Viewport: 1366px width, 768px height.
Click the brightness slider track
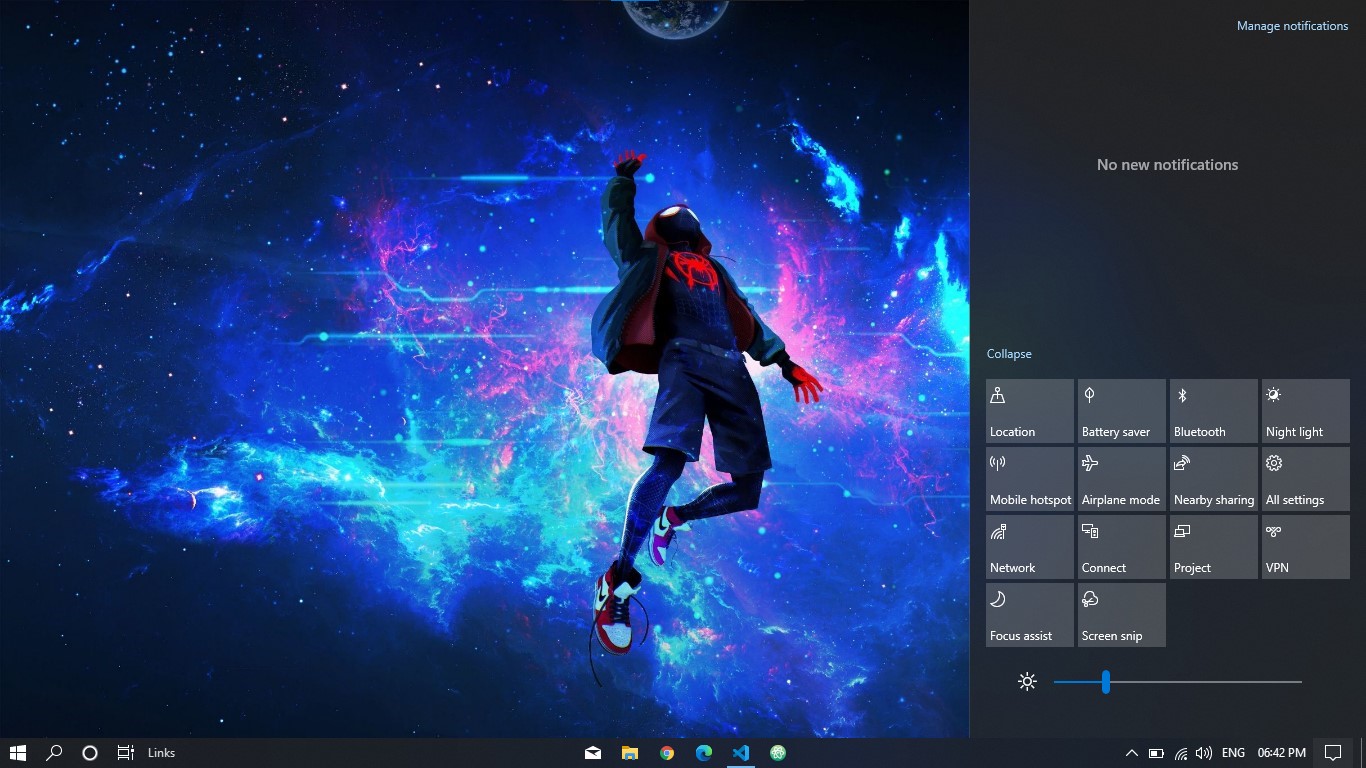click(x=1178, y=682)
